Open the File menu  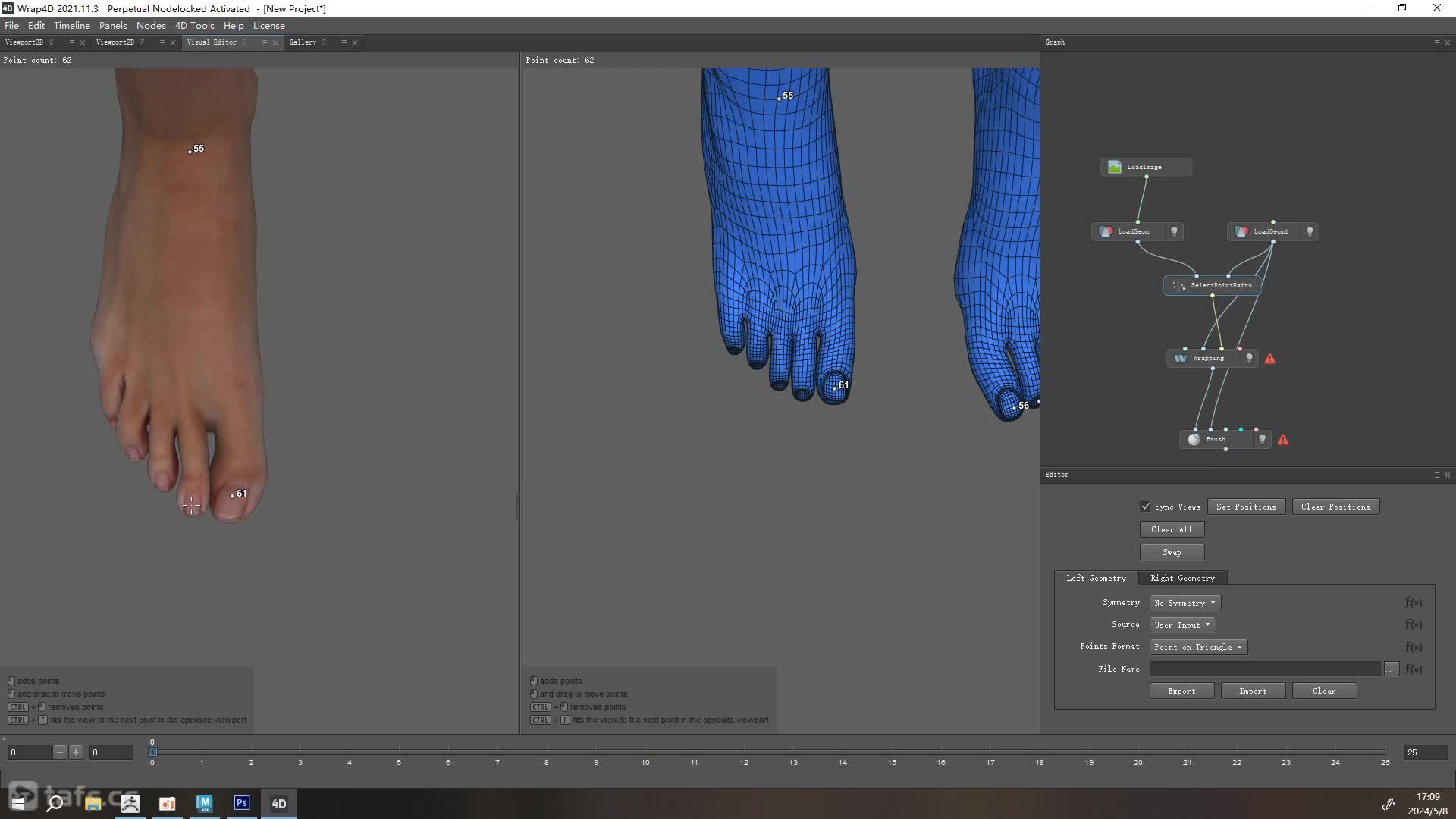point(11,25)
